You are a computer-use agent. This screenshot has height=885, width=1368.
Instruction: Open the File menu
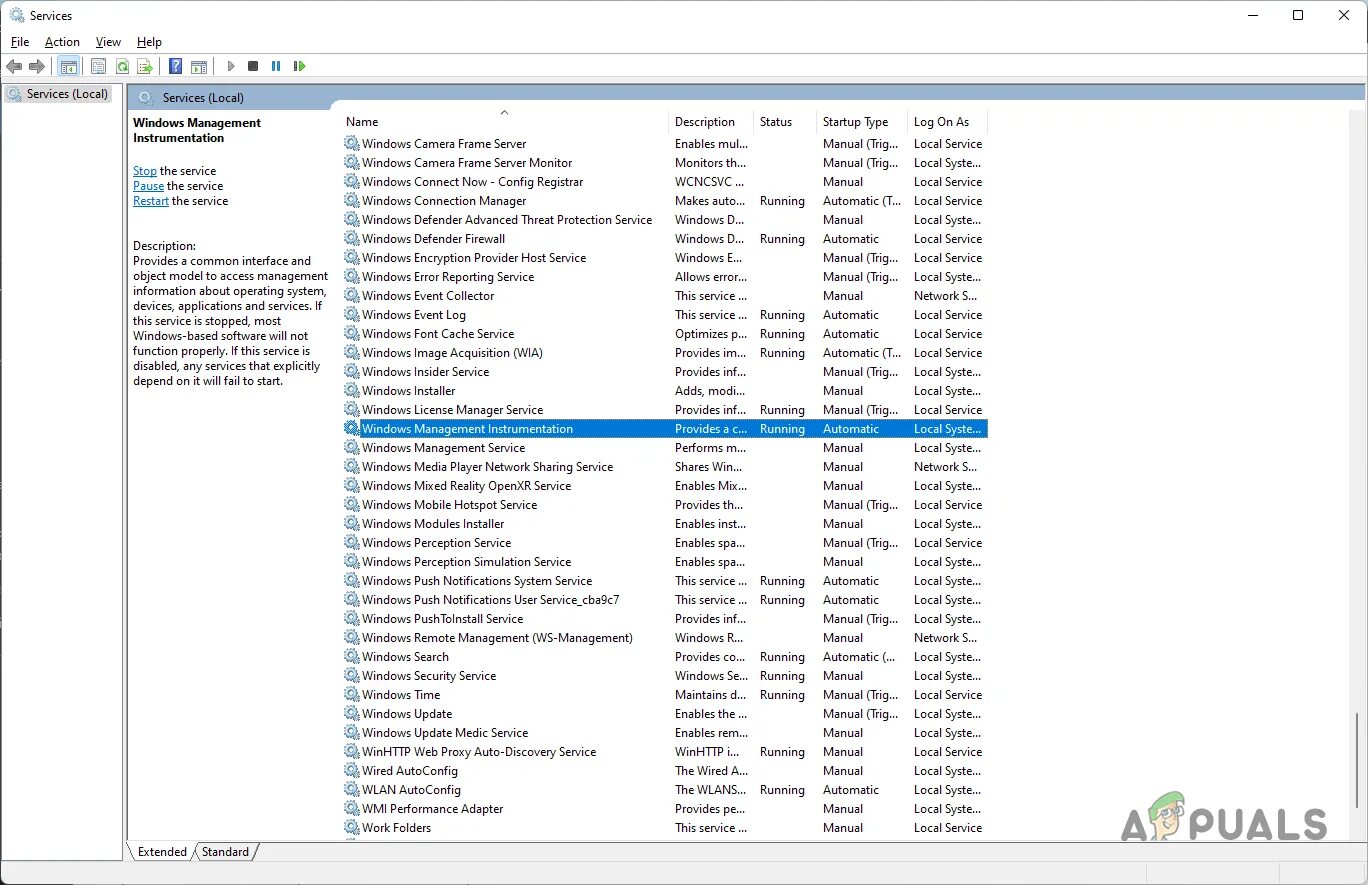(x=20, y=42)
